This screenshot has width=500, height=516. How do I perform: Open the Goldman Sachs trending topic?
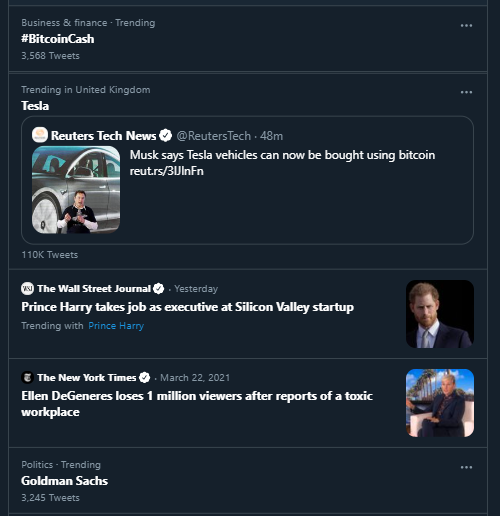[64, 481]
